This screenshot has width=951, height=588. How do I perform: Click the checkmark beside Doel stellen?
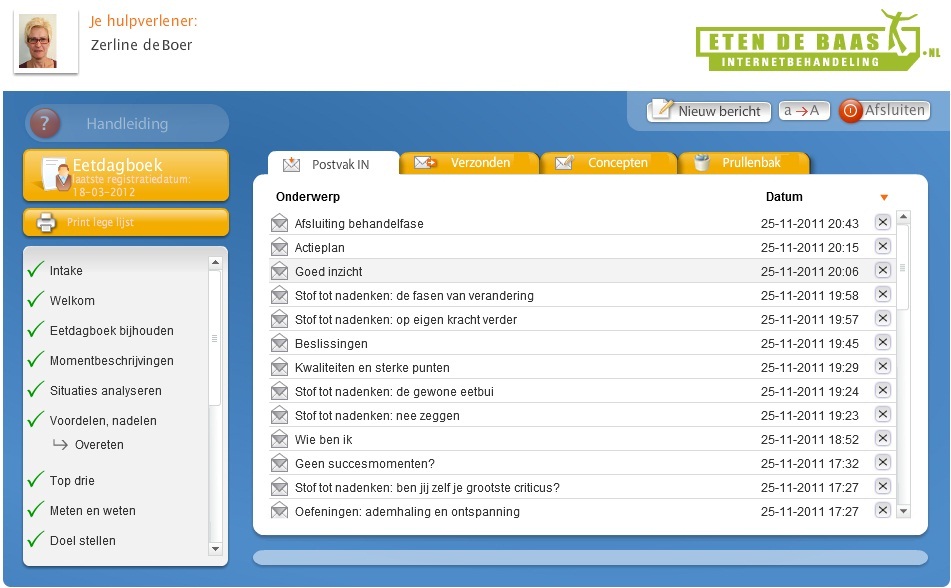36,540
